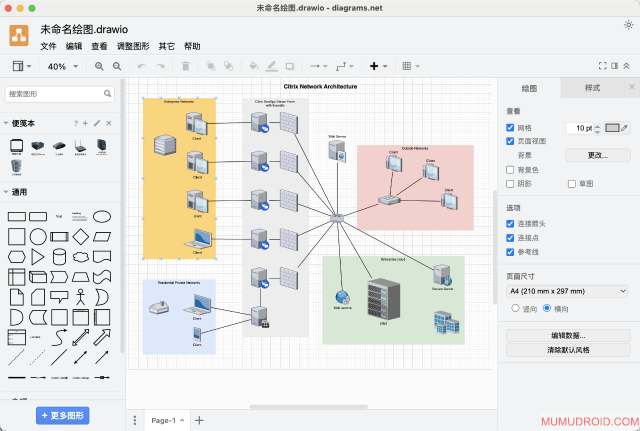
Task: Click the search magnifier in shapes search
Action: (107, 93)
